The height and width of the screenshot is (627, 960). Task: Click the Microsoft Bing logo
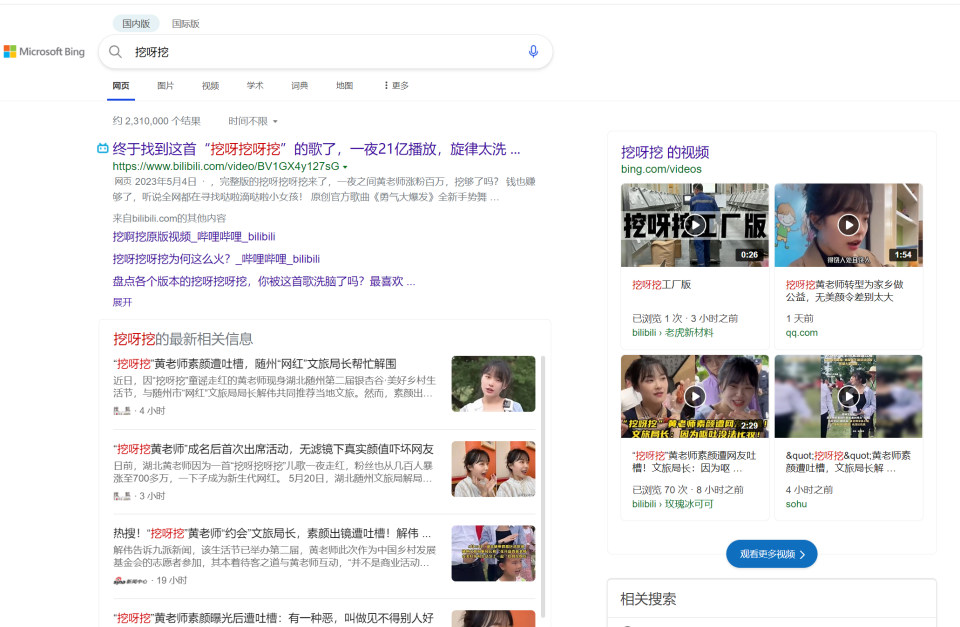(x=45, y=51)
